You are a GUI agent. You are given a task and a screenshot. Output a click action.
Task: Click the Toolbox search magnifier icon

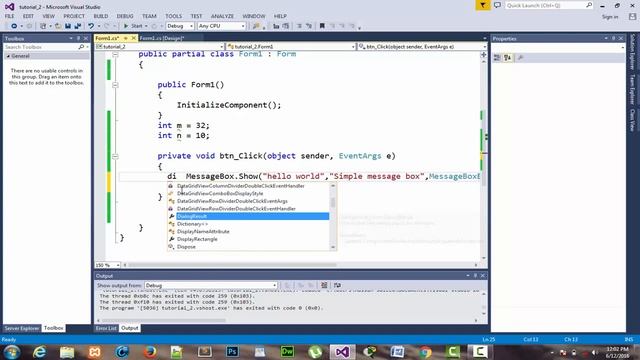(81, 47)
